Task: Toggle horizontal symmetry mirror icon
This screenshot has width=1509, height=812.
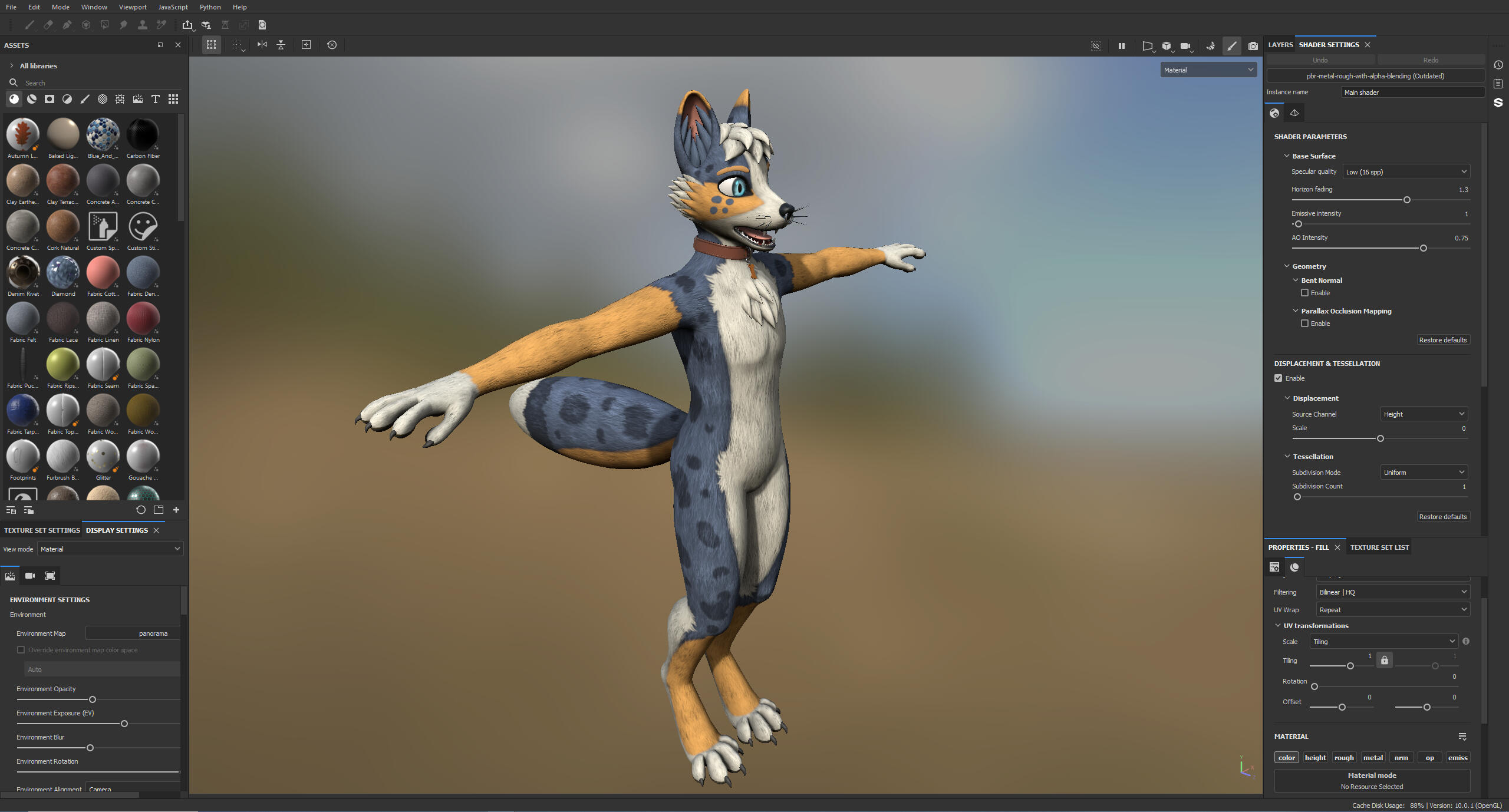Action: pos(262,45)
